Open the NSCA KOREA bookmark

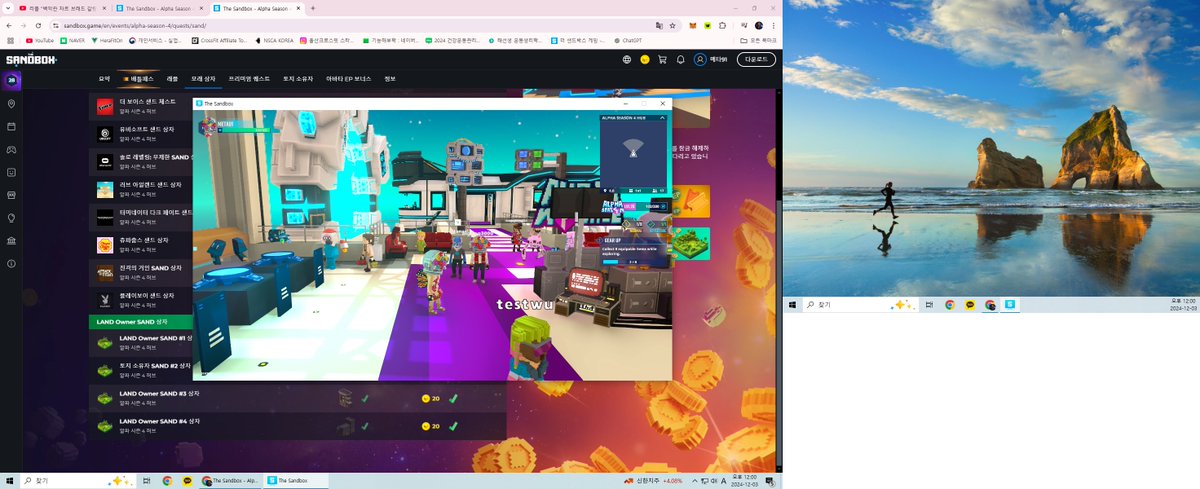273,40
